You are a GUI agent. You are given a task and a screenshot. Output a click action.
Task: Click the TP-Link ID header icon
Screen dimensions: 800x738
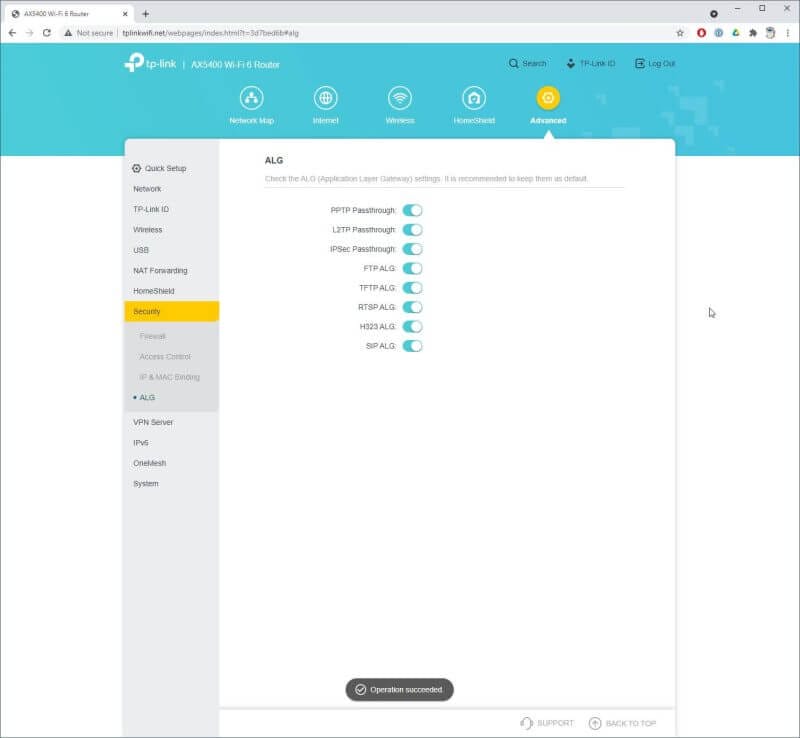click(571, 63)
